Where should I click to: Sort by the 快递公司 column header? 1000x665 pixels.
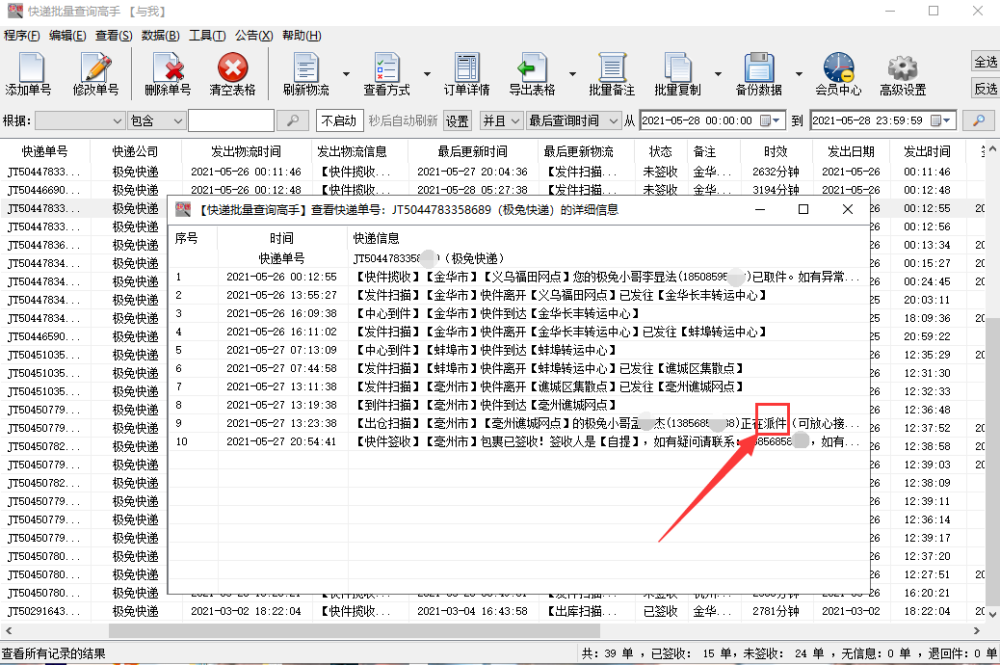tap(135, 152)
